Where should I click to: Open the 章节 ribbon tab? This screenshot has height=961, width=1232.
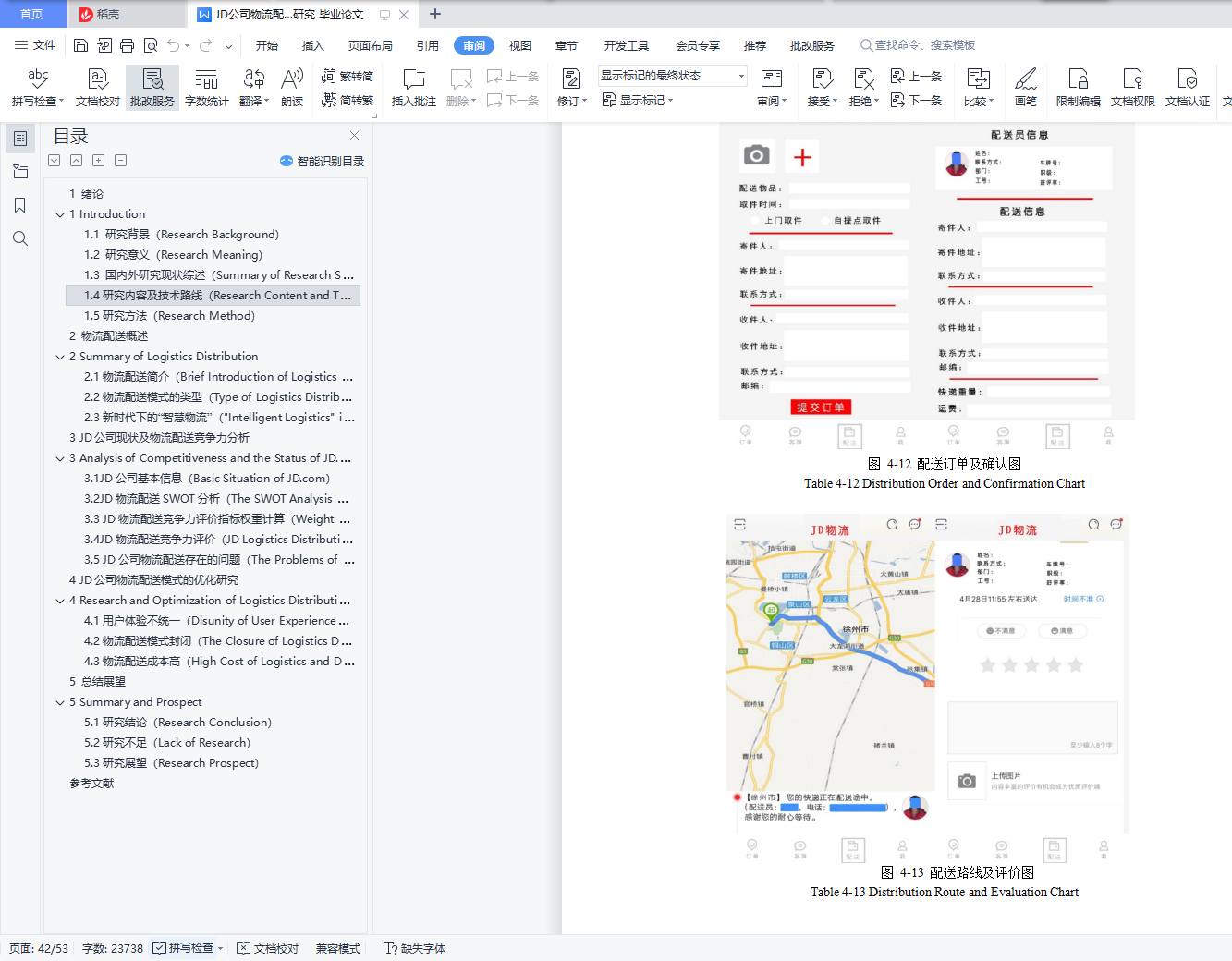(x=567, y=45)
